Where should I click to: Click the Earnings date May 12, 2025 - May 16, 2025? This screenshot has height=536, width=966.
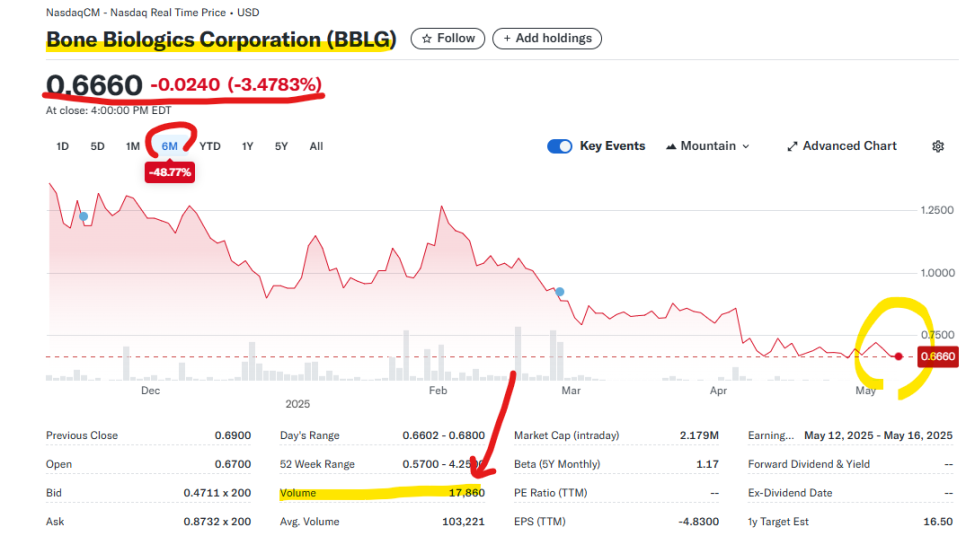(878, 436)
